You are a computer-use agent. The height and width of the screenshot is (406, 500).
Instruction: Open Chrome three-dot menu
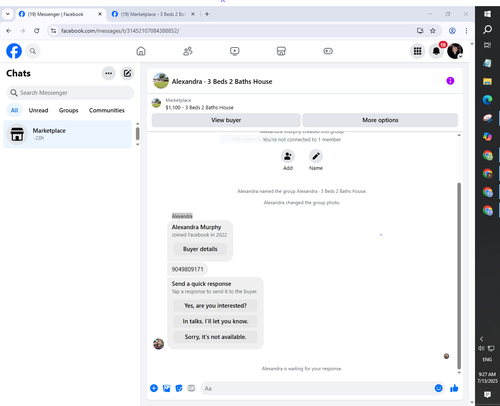click(466, 31)
